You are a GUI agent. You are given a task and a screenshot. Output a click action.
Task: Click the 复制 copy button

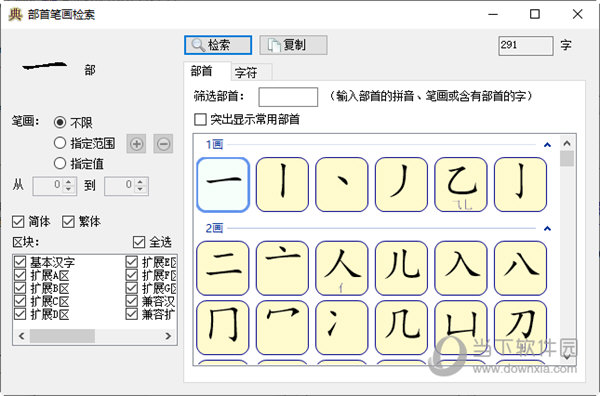[x=293, y=45]
